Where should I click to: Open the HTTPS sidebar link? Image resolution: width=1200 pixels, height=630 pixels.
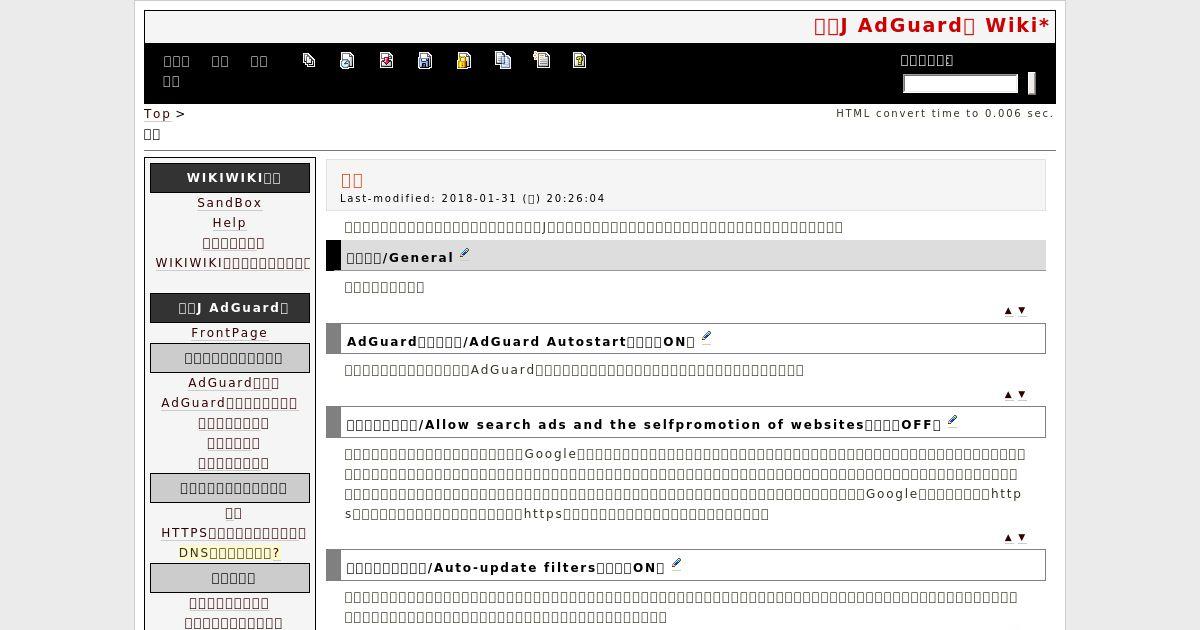[x=233, y=533]
